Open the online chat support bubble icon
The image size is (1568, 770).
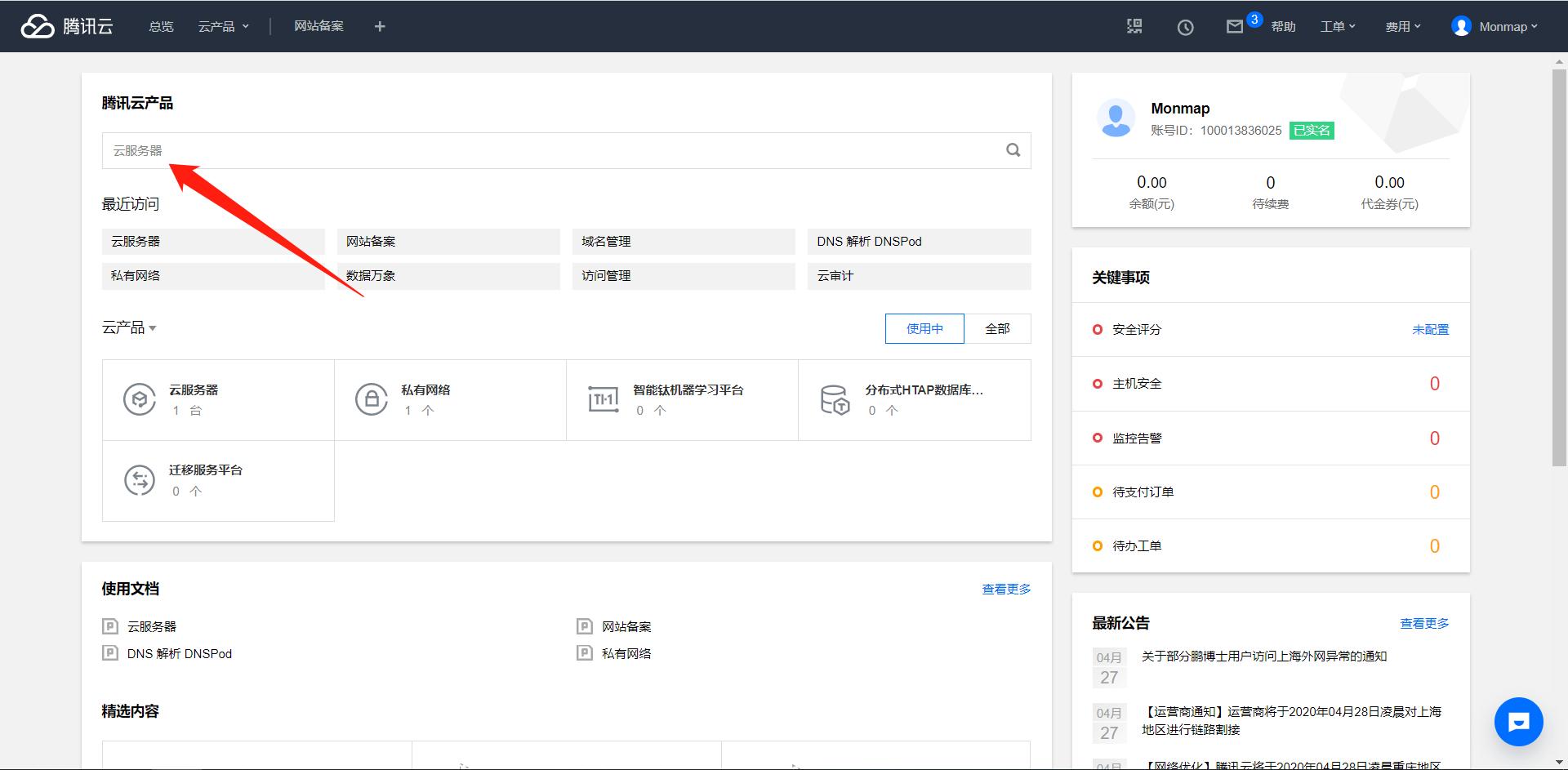coord(1518,721)
